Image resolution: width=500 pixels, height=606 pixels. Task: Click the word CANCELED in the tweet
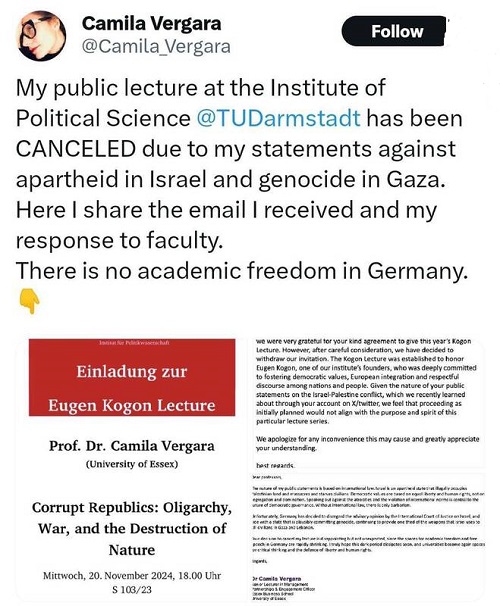coord(76,148)
